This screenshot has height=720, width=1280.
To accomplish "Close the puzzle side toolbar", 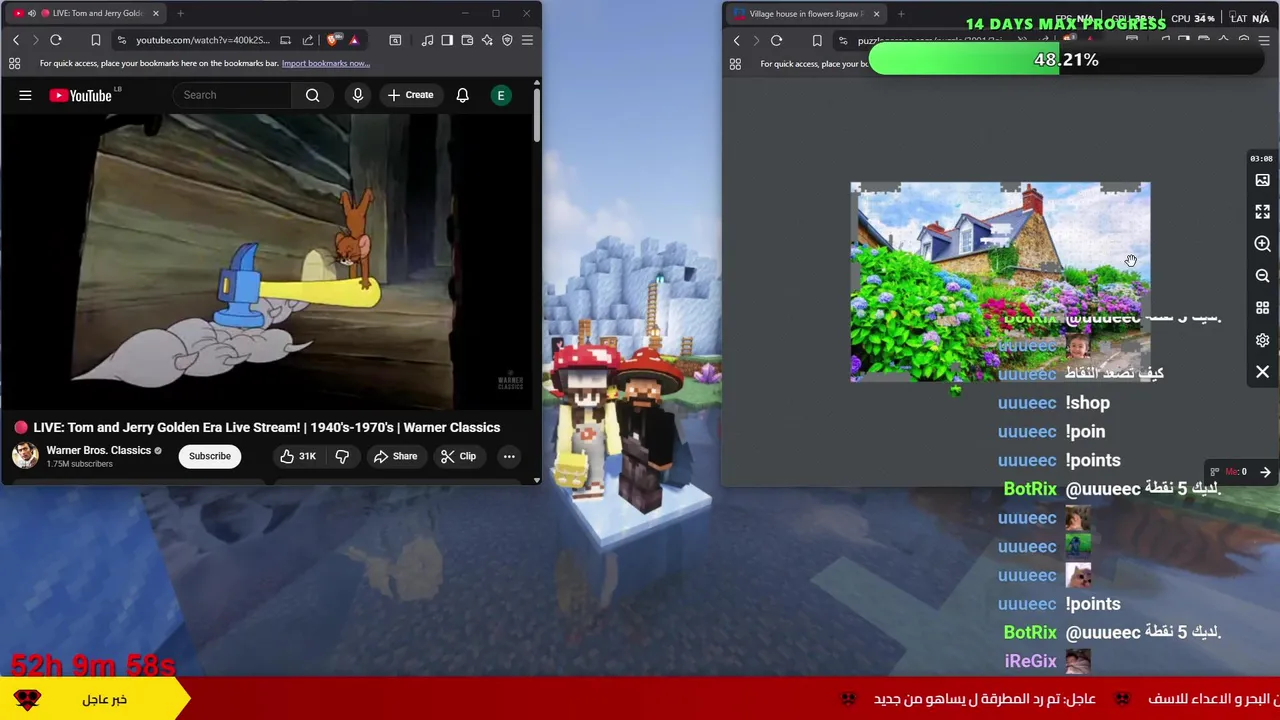I will point(1262,372).
